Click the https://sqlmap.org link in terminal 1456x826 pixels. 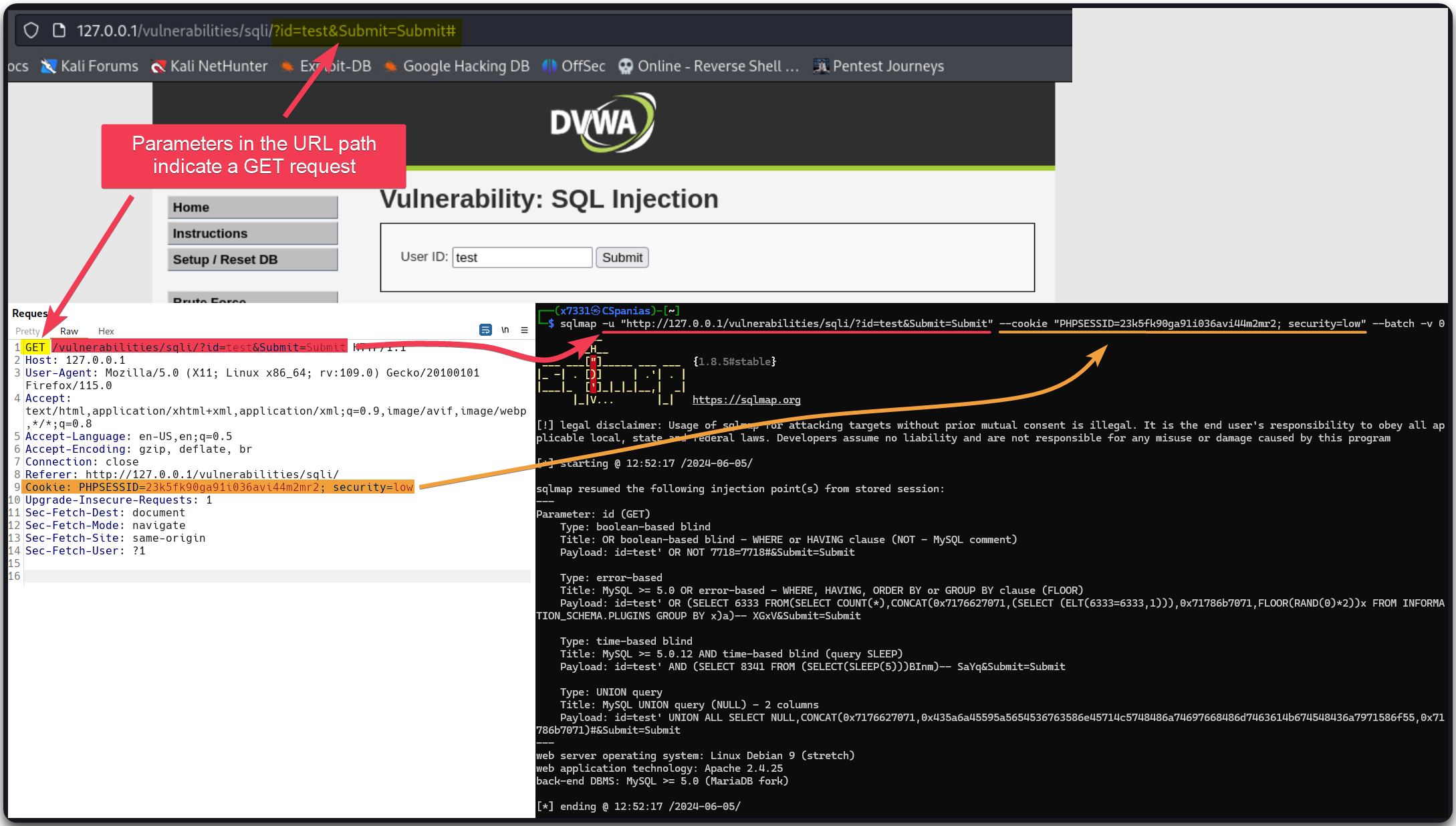tap(746, 400)
